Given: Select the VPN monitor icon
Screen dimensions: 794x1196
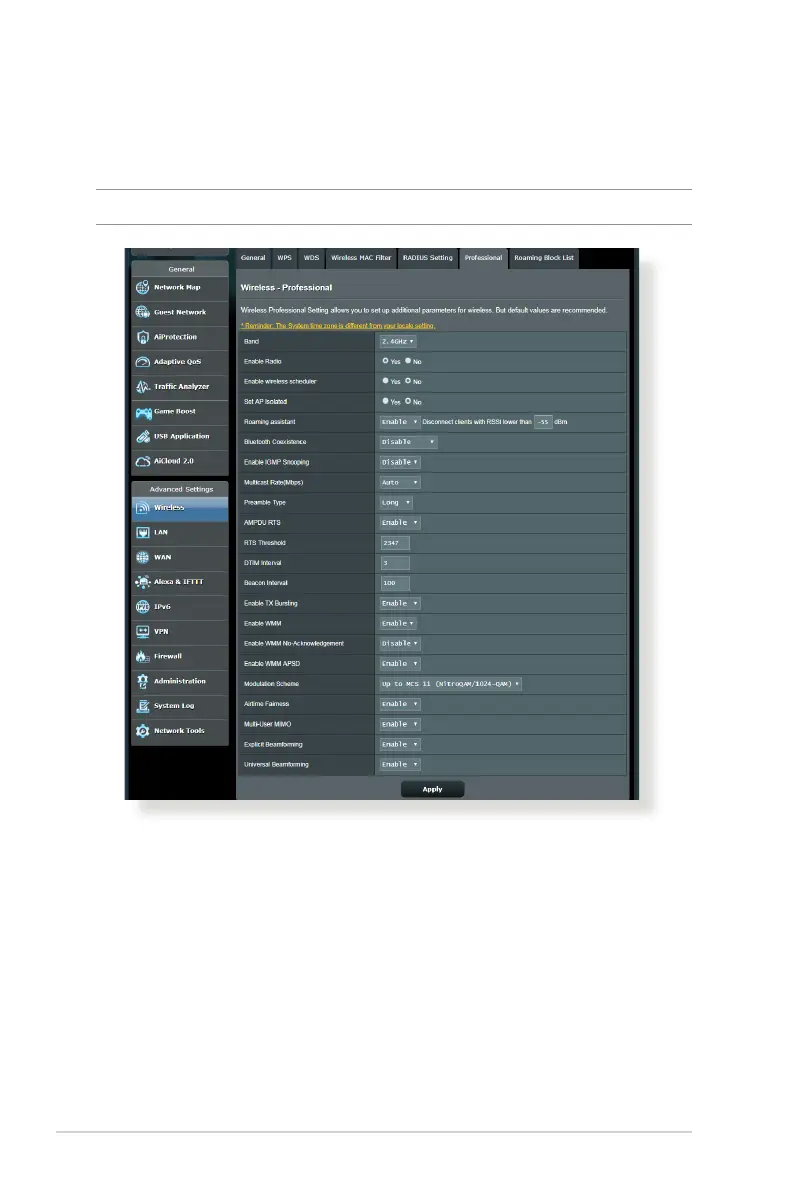Looking at the screenshot, I should tap(143, 632).
